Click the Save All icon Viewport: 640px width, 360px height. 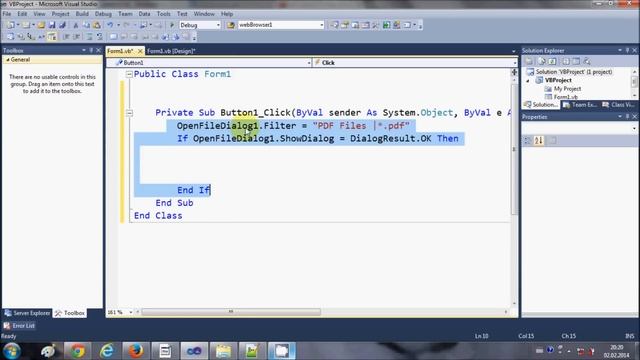tap(62, 25)
